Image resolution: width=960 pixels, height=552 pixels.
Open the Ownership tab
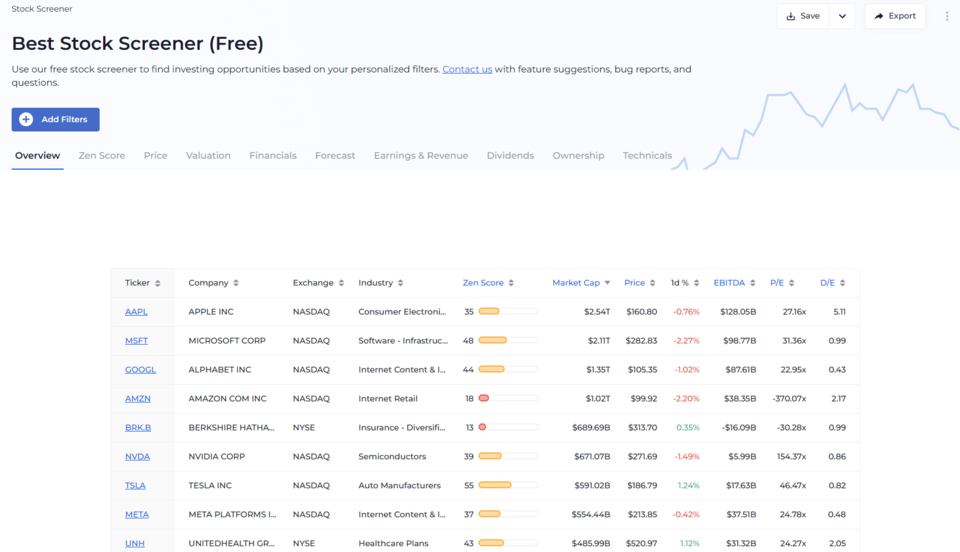578,155
